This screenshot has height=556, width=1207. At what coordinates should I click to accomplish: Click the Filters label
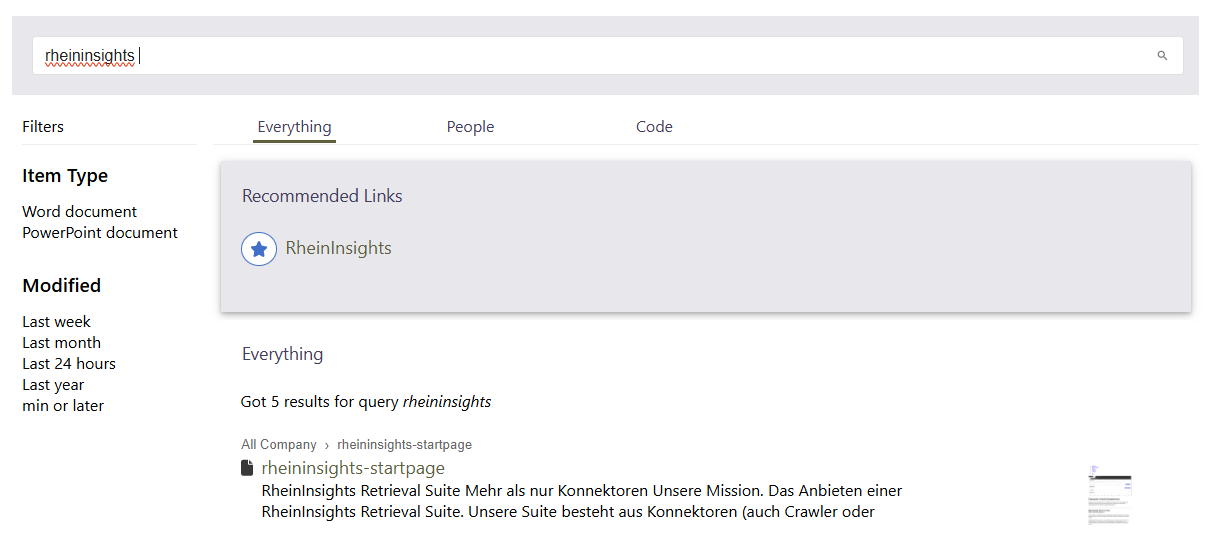pyautogui.click(x=43, y=127)
